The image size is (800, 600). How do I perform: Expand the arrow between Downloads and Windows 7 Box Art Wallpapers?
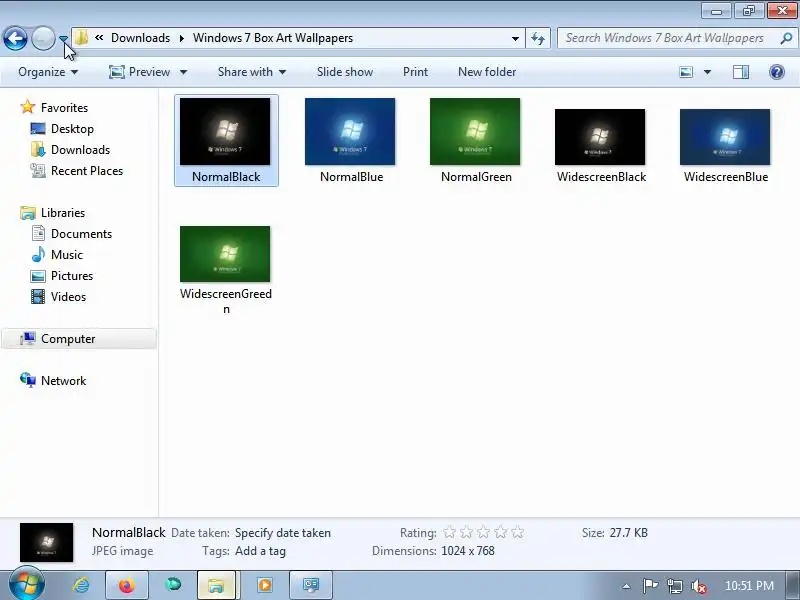click(x=182, y=38)
